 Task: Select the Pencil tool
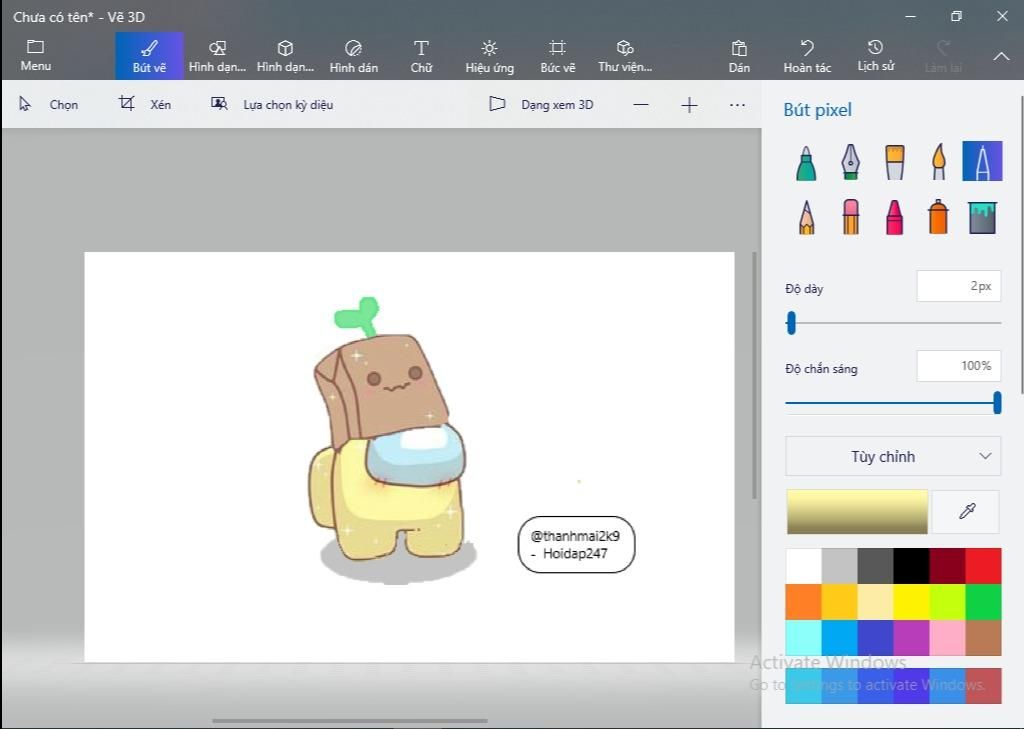[x=807, y=217]
